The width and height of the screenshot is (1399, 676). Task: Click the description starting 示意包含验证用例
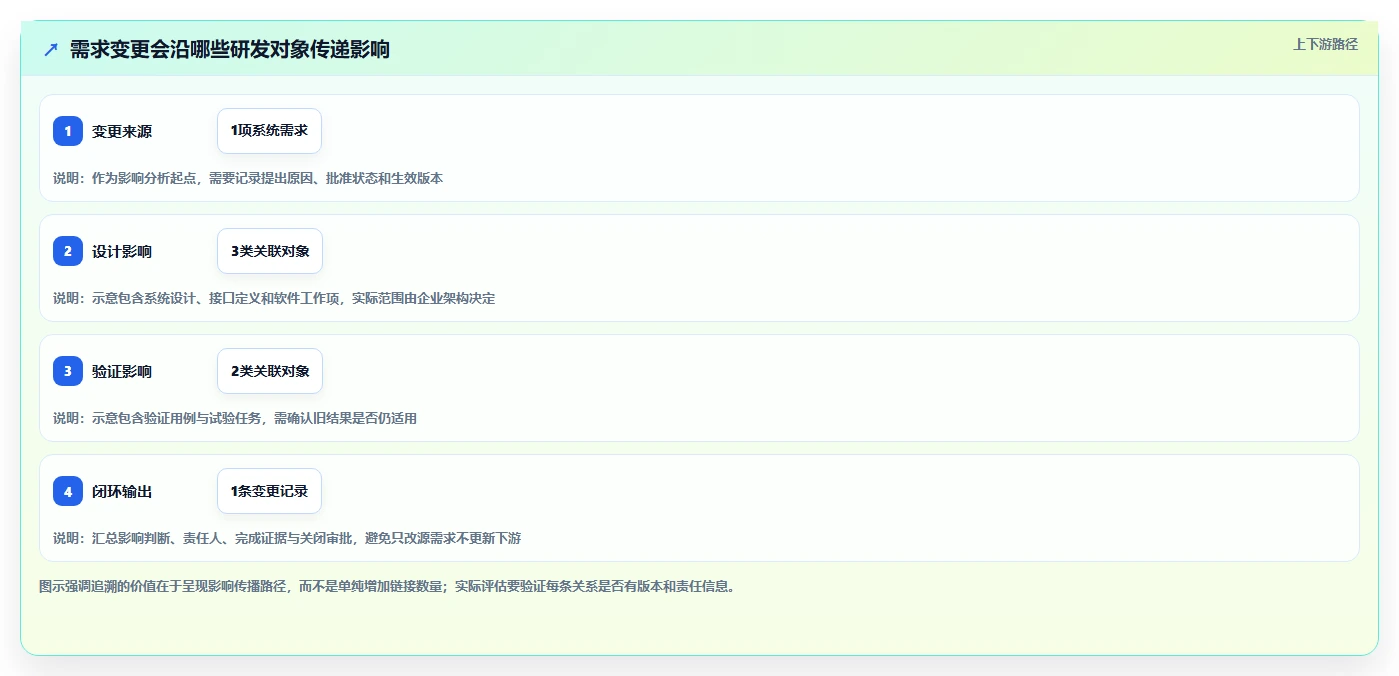point(235,418)
